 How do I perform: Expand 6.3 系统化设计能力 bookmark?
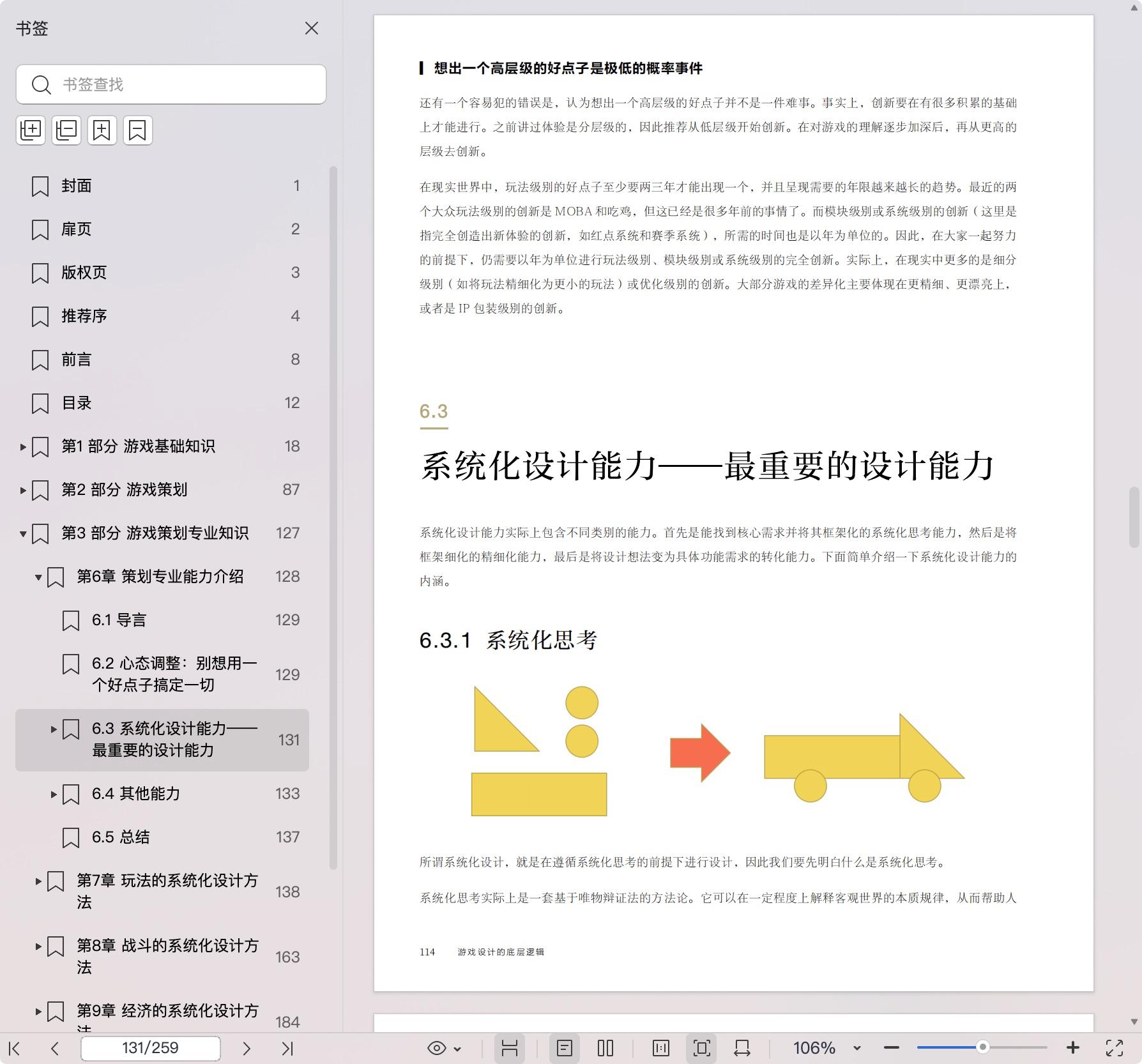[x=54, y=729]
